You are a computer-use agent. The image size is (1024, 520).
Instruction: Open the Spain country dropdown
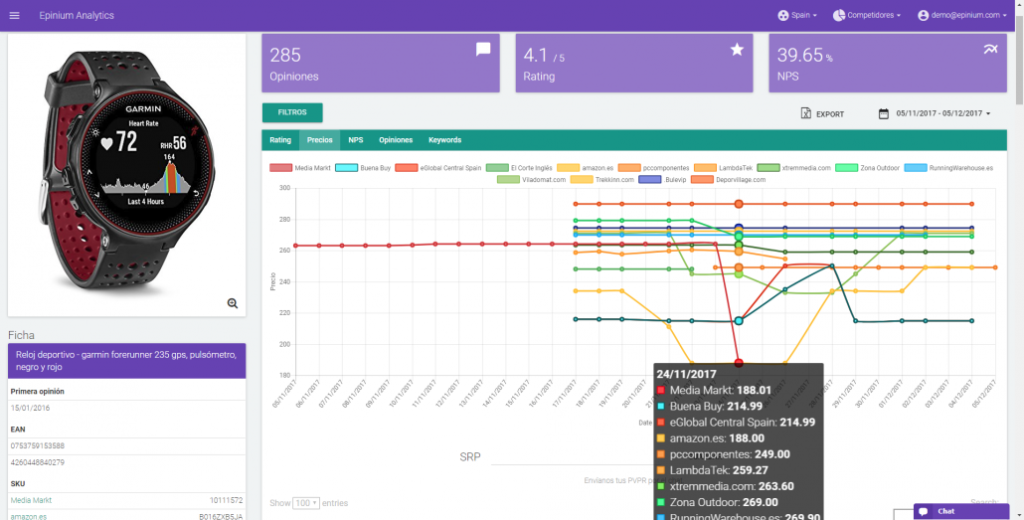coord(797,15)
